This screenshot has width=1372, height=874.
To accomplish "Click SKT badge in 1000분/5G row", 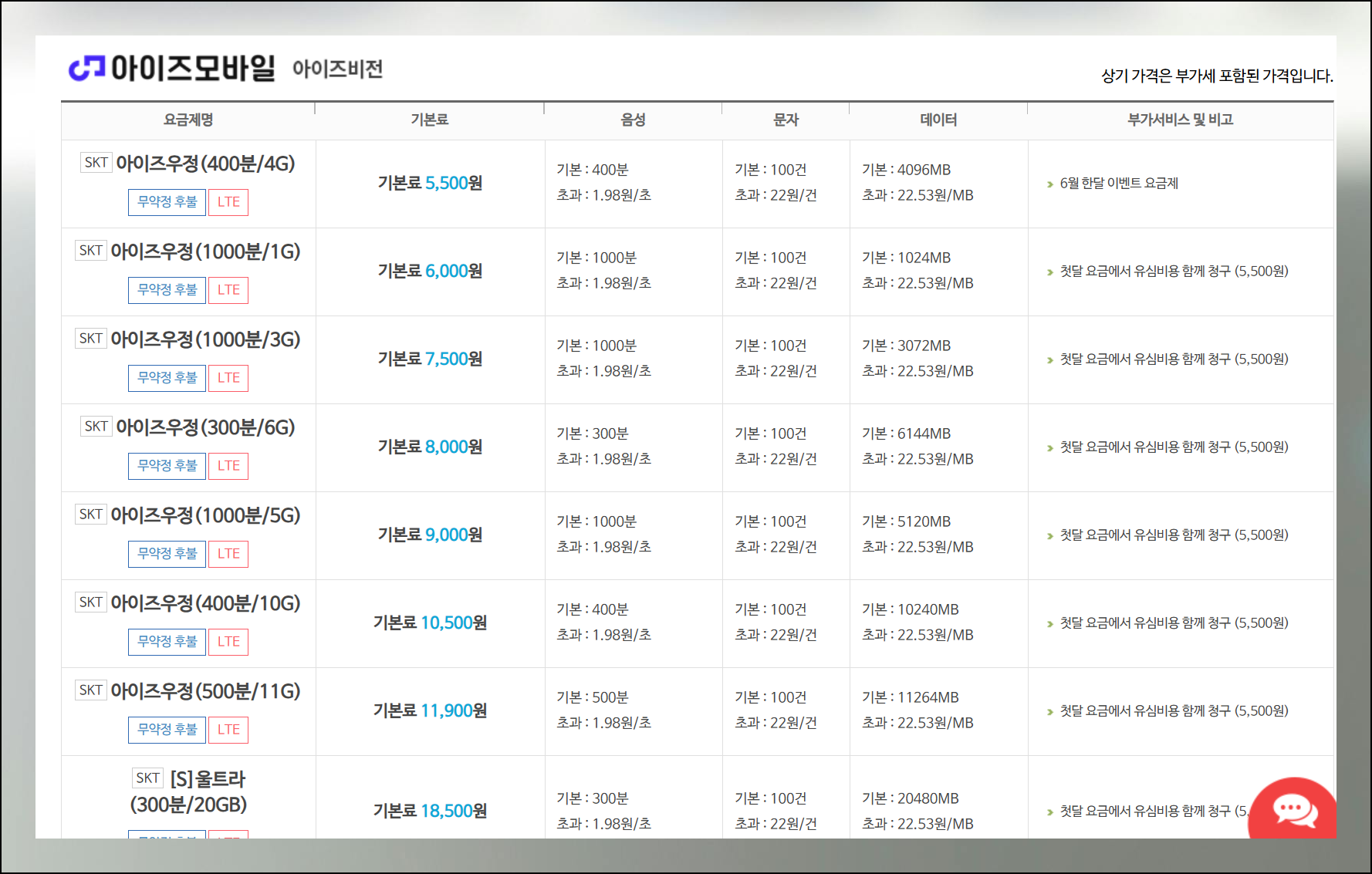I will (x=90, y=515).
